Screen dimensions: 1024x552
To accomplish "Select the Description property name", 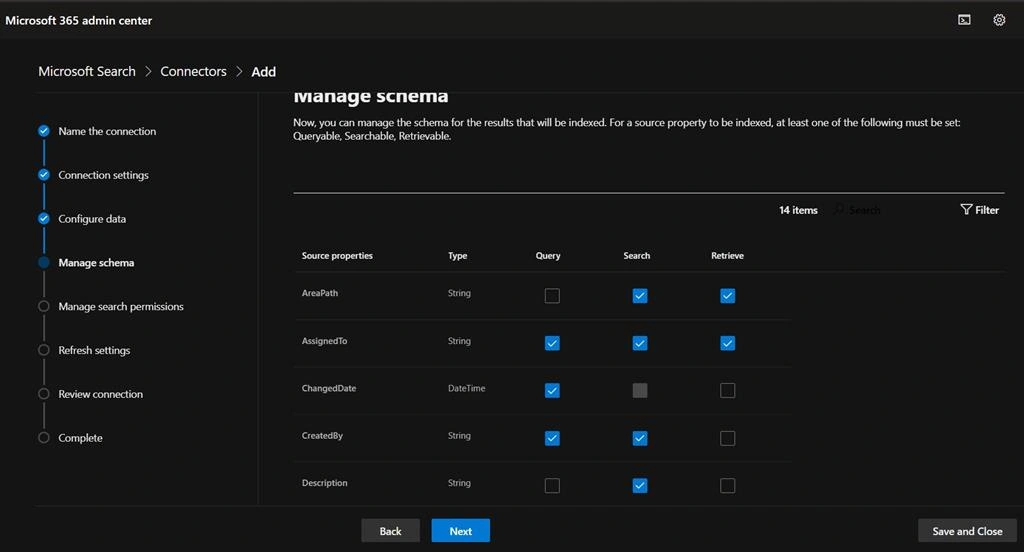I will tap(325, 483).
